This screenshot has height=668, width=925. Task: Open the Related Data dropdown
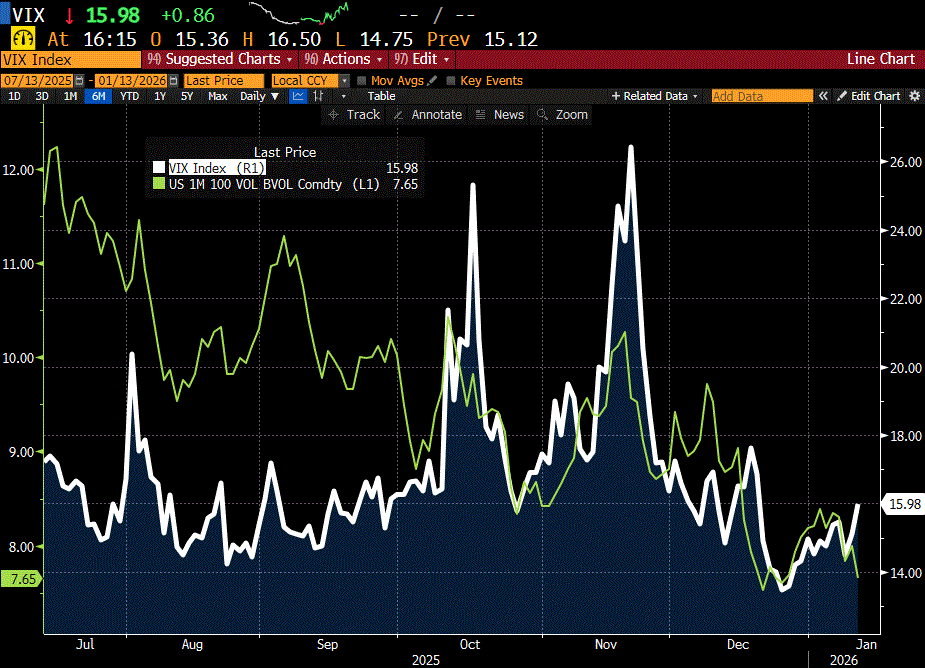[655, 96]
